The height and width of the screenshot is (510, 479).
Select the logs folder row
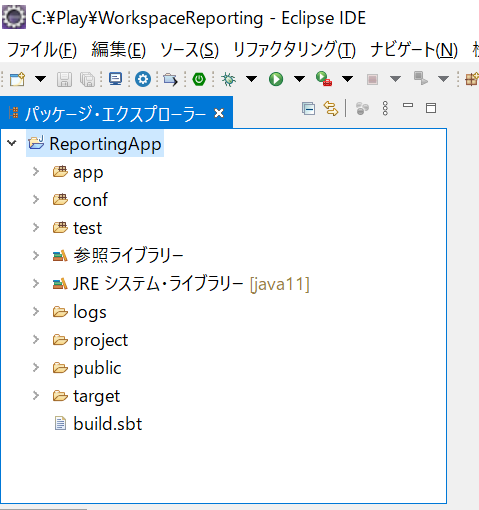[x=79, y=312]
